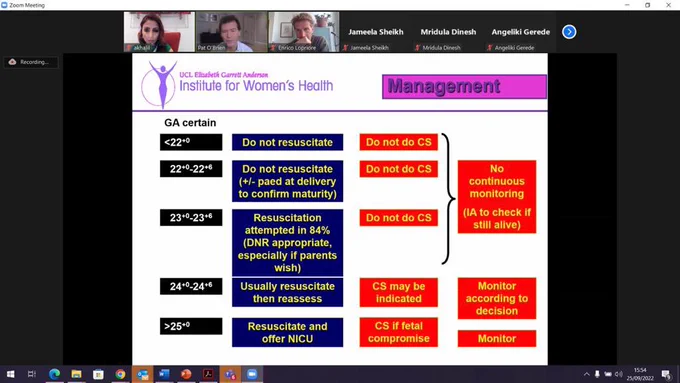Launch Google Chrome from the taskbar
680x383 pixels.
point(120,374)
